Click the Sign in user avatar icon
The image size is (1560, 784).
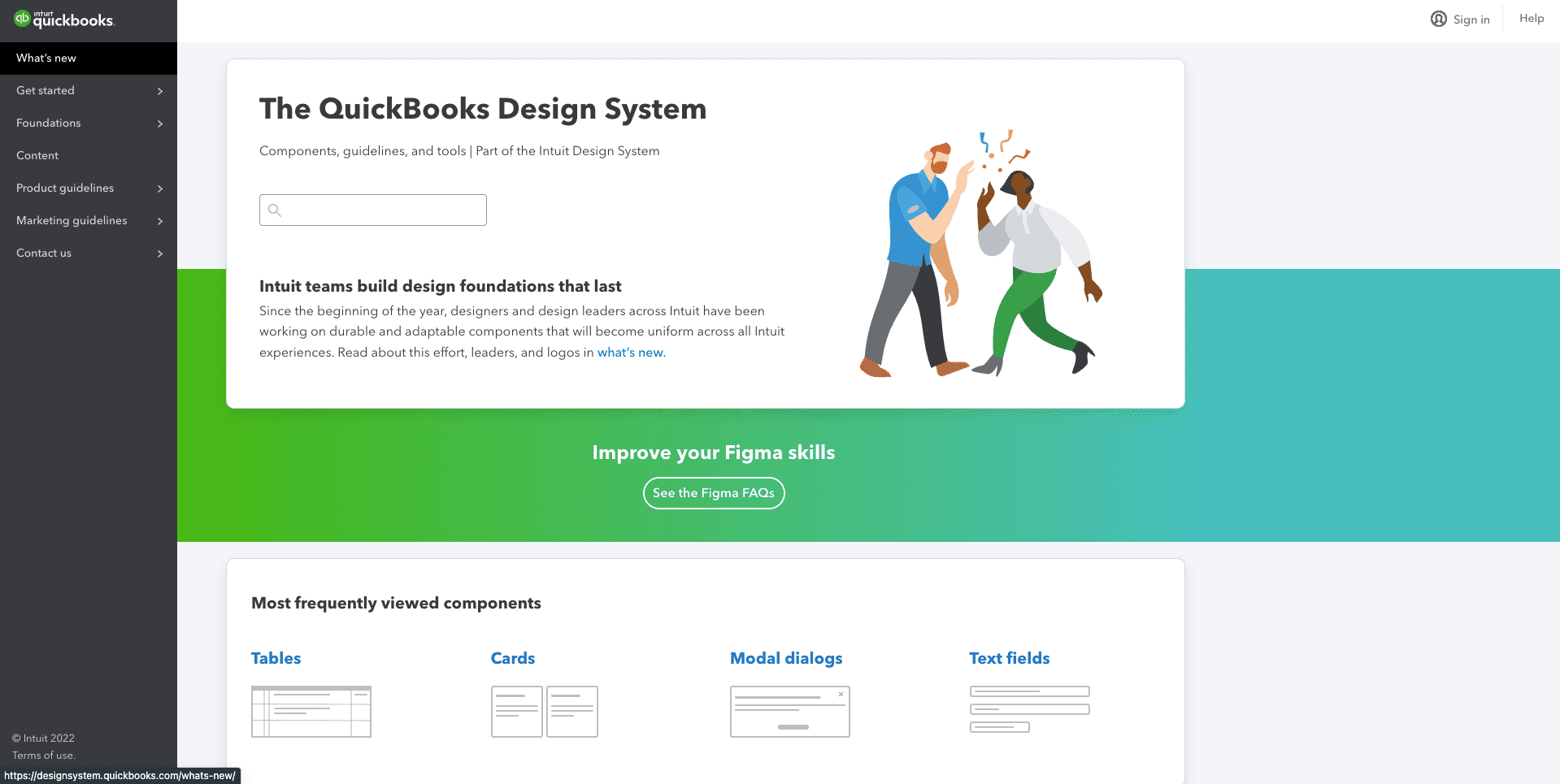coord(1439,19)
